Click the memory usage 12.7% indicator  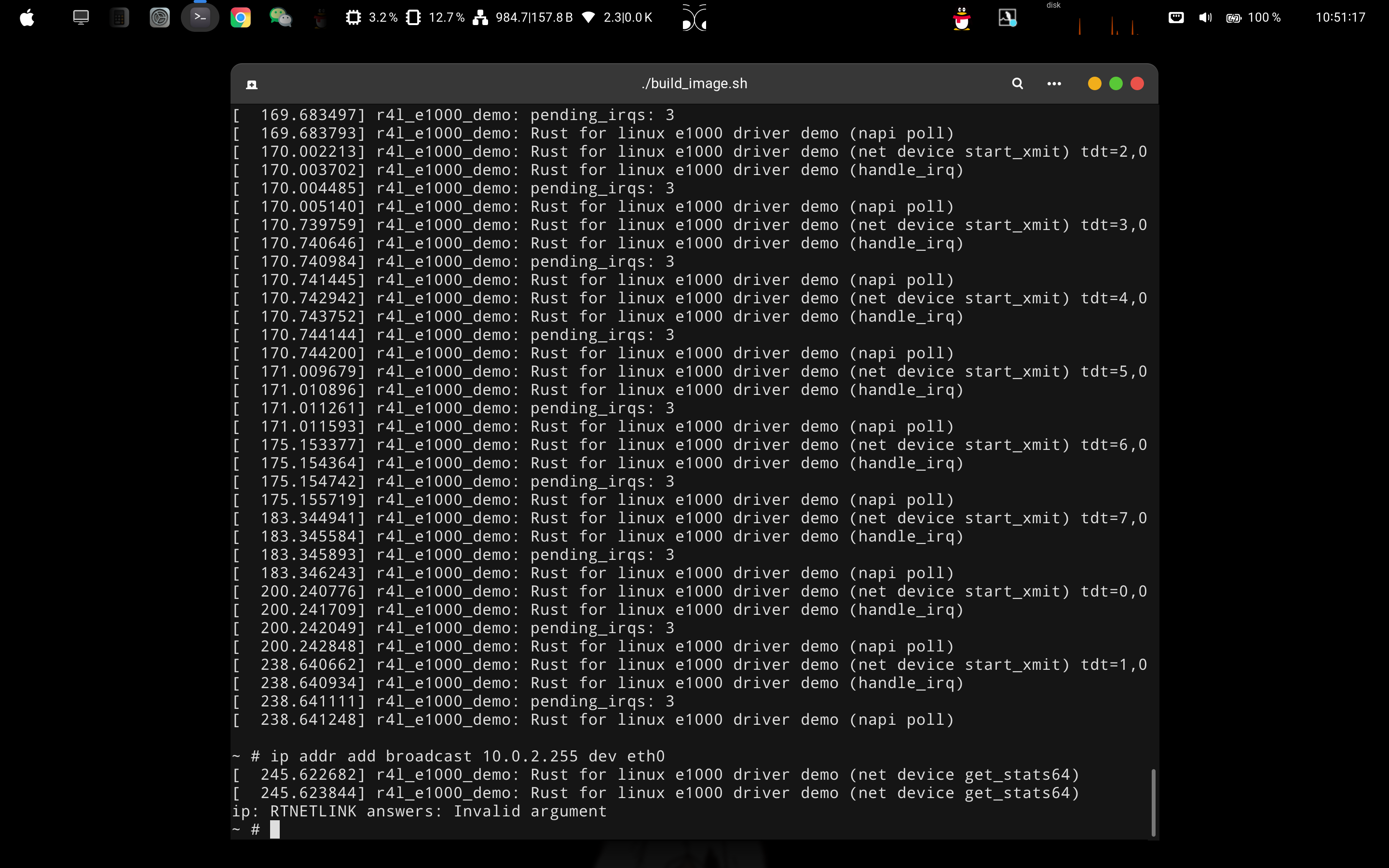click(x=435, y=18)
